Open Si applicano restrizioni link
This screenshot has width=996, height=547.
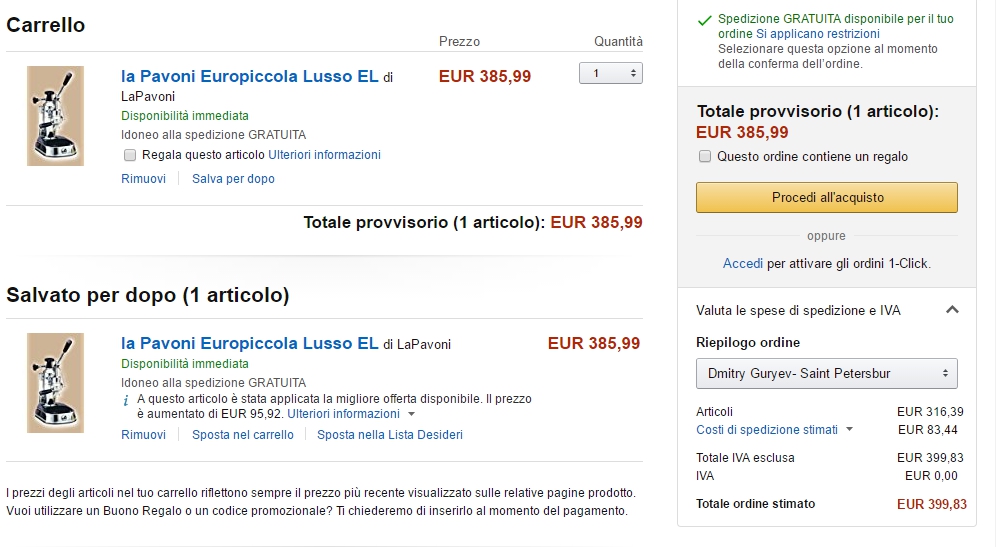coord(818,34)
